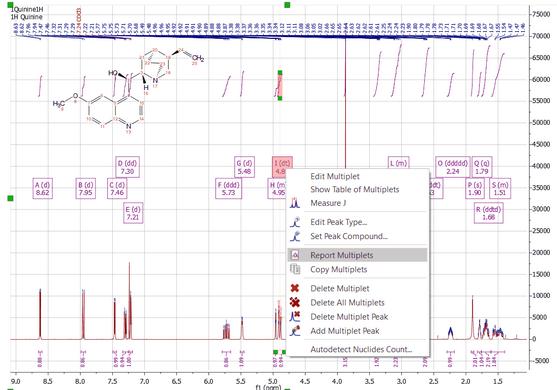Screen dimensions: 557x390
Task: Click Measure J menu entry
Action: [x=328, y=203]
